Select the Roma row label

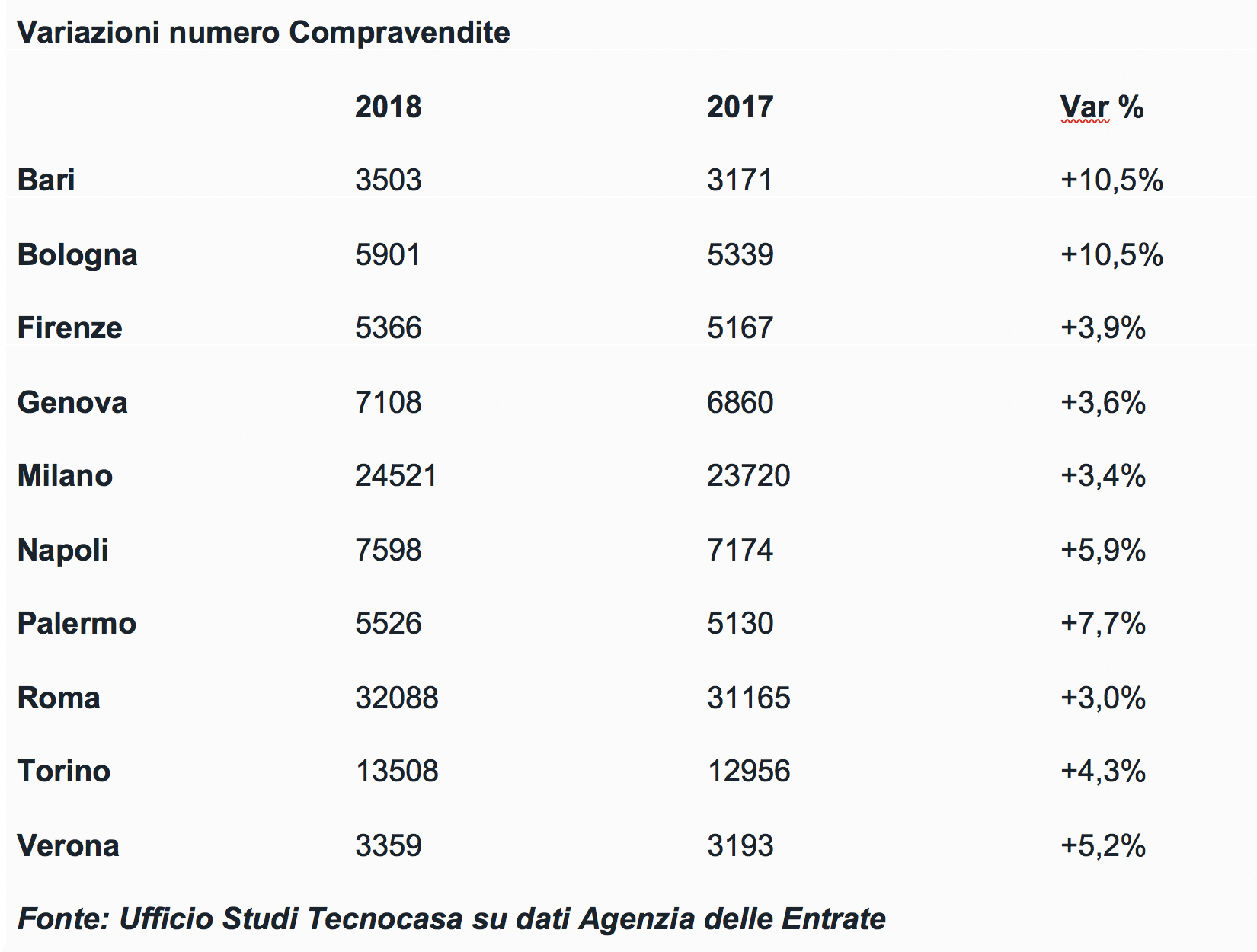pos(59,698)
